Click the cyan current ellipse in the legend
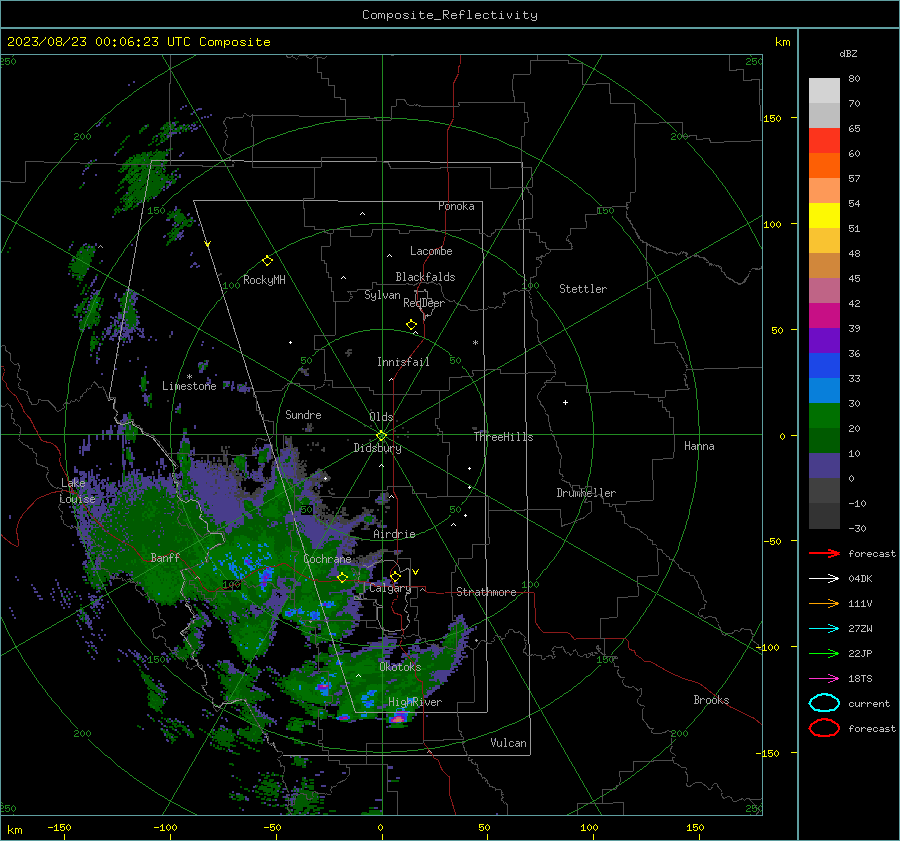This screenshot has height=841, width=900. [x=824, y=703]
